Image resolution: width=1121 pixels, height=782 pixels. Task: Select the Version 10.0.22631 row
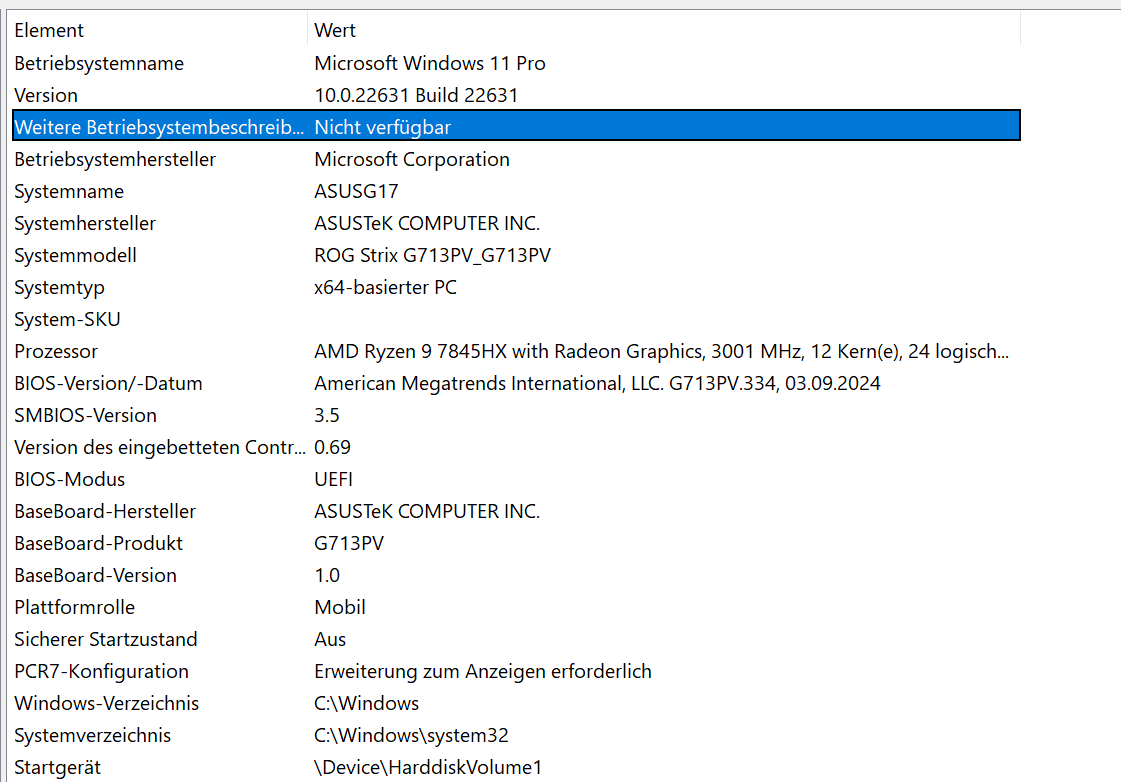point(46,95)
